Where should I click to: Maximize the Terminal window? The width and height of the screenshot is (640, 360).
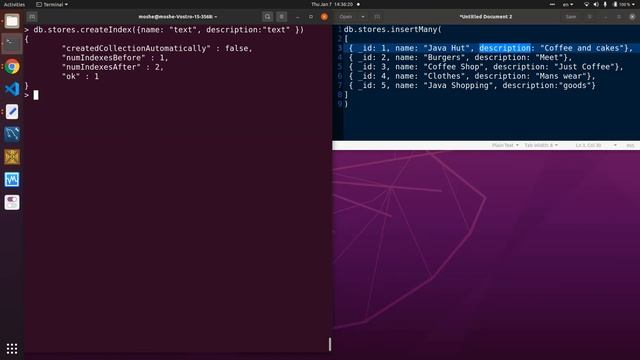(x=311, y=17)
